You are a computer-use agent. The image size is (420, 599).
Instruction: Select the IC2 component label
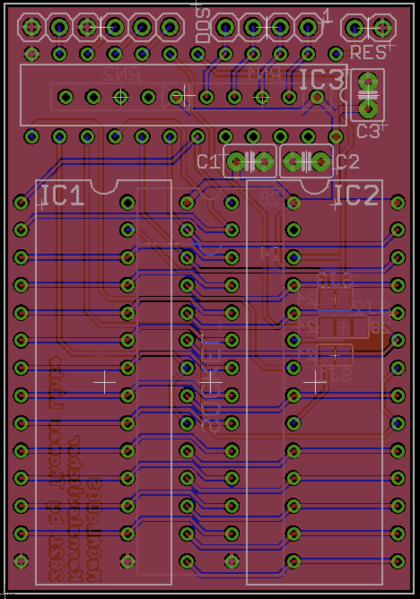click(x=357, y=195)
